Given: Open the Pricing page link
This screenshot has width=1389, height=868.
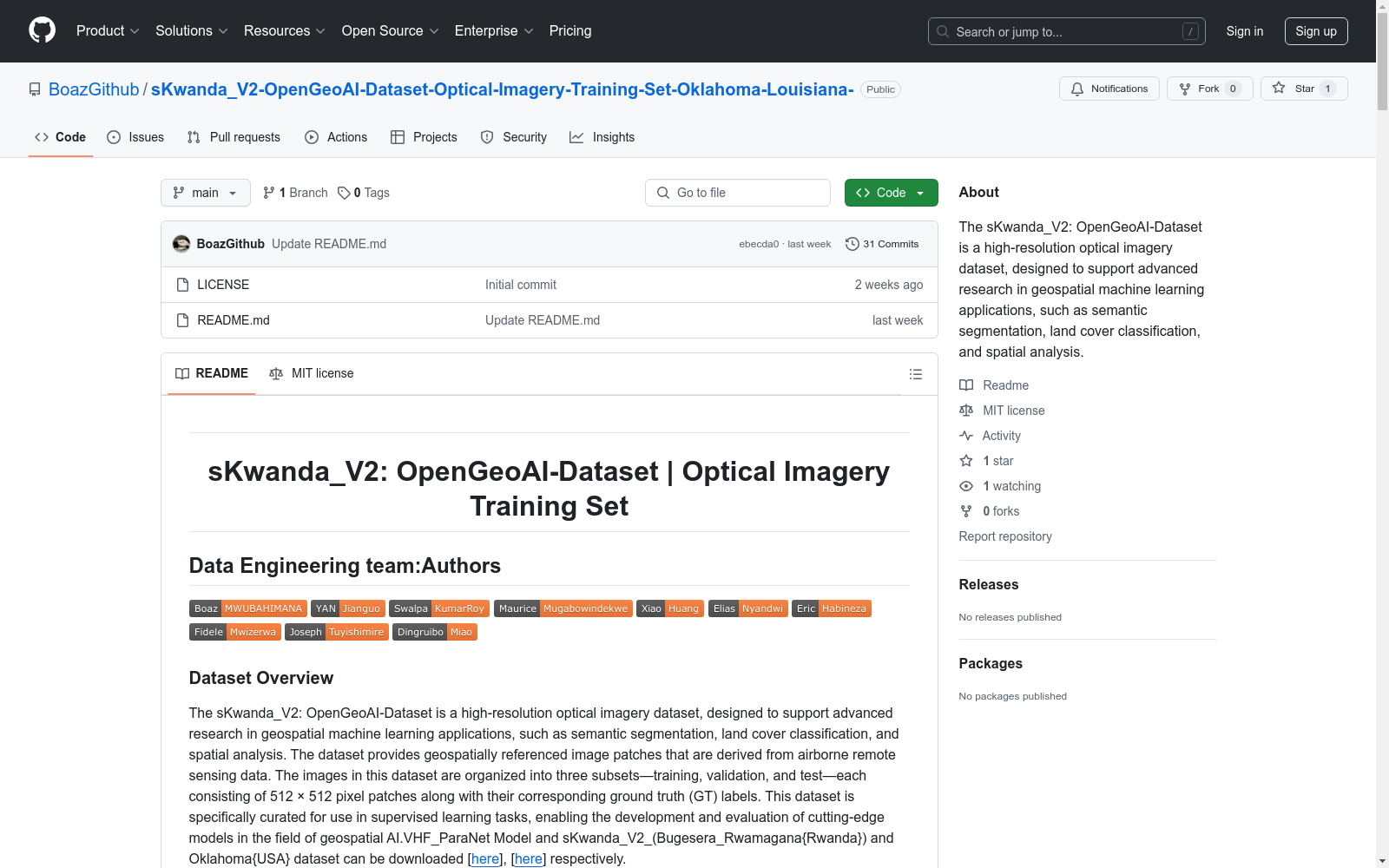Looking at the screenshot, I should pyautogui.click(x=570, y=30).
